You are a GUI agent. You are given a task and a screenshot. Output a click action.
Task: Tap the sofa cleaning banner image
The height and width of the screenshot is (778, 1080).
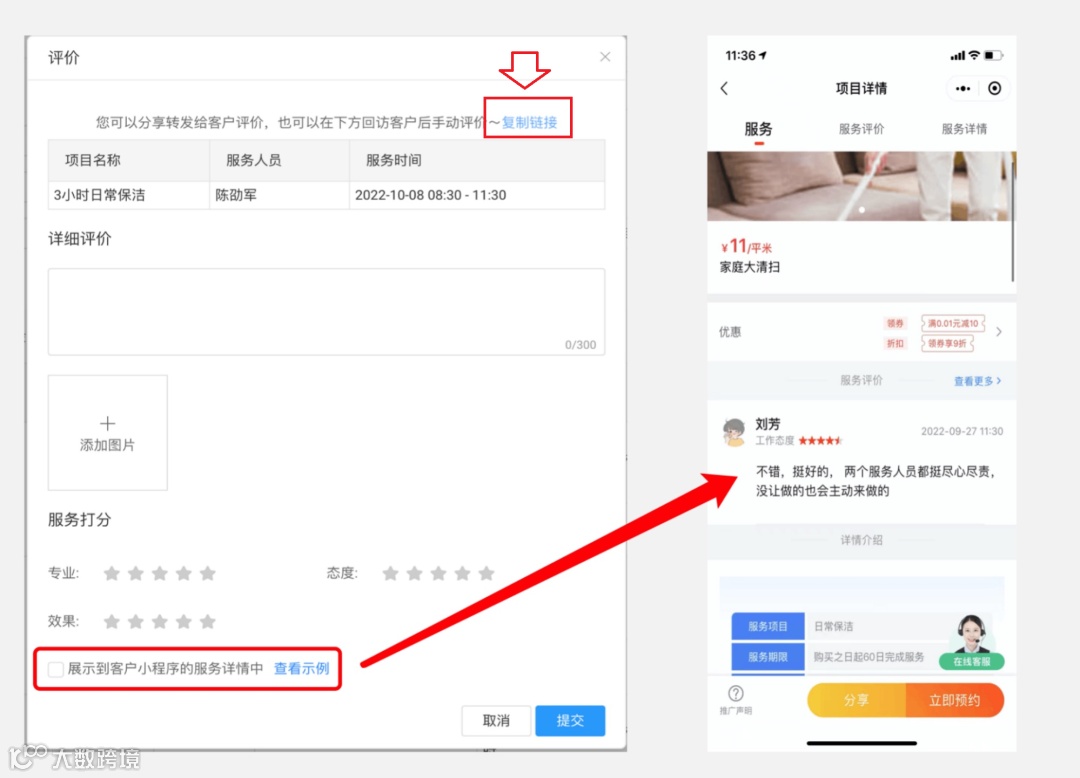861,186
